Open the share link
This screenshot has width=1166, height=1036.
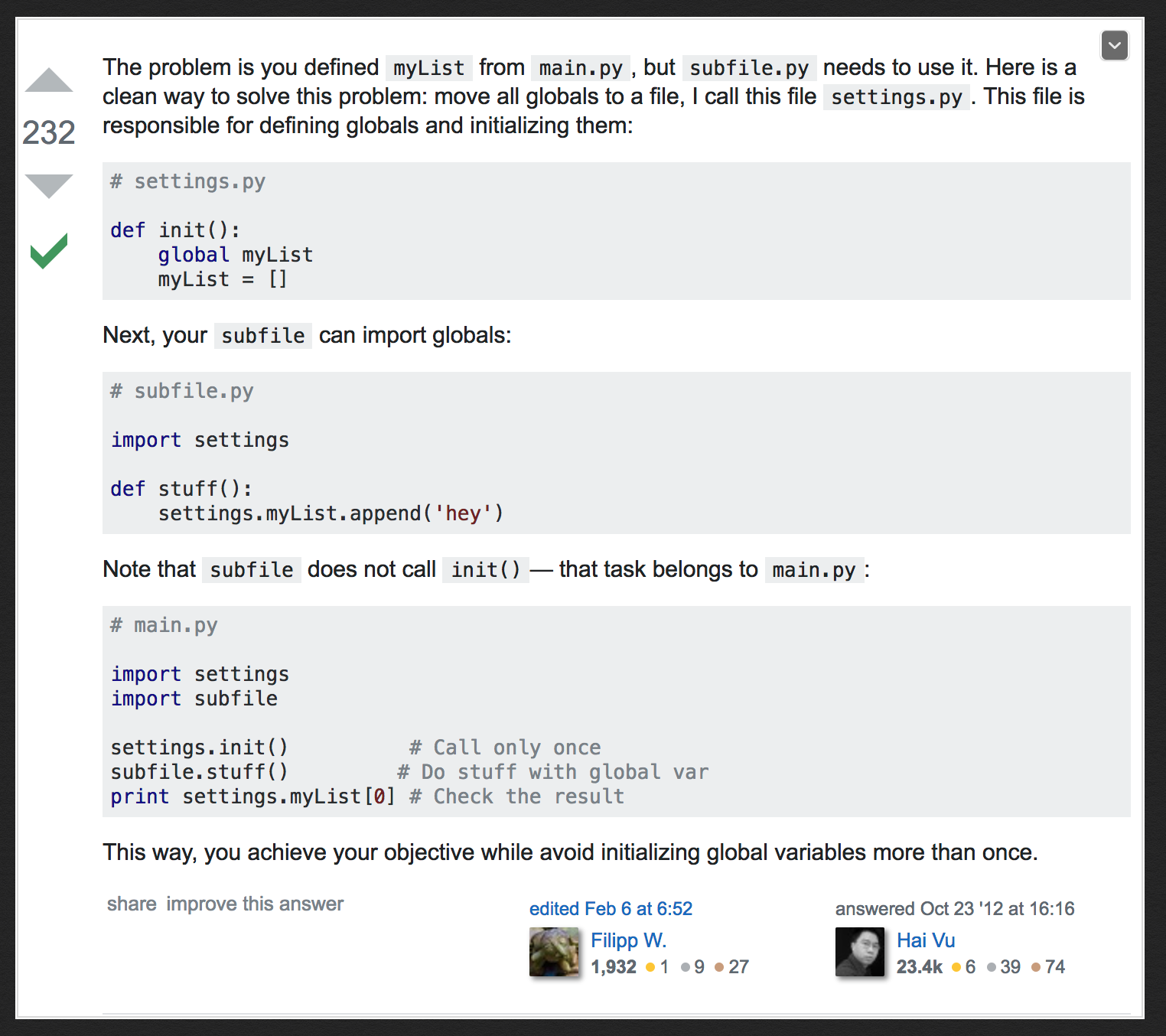pos(132,904)
